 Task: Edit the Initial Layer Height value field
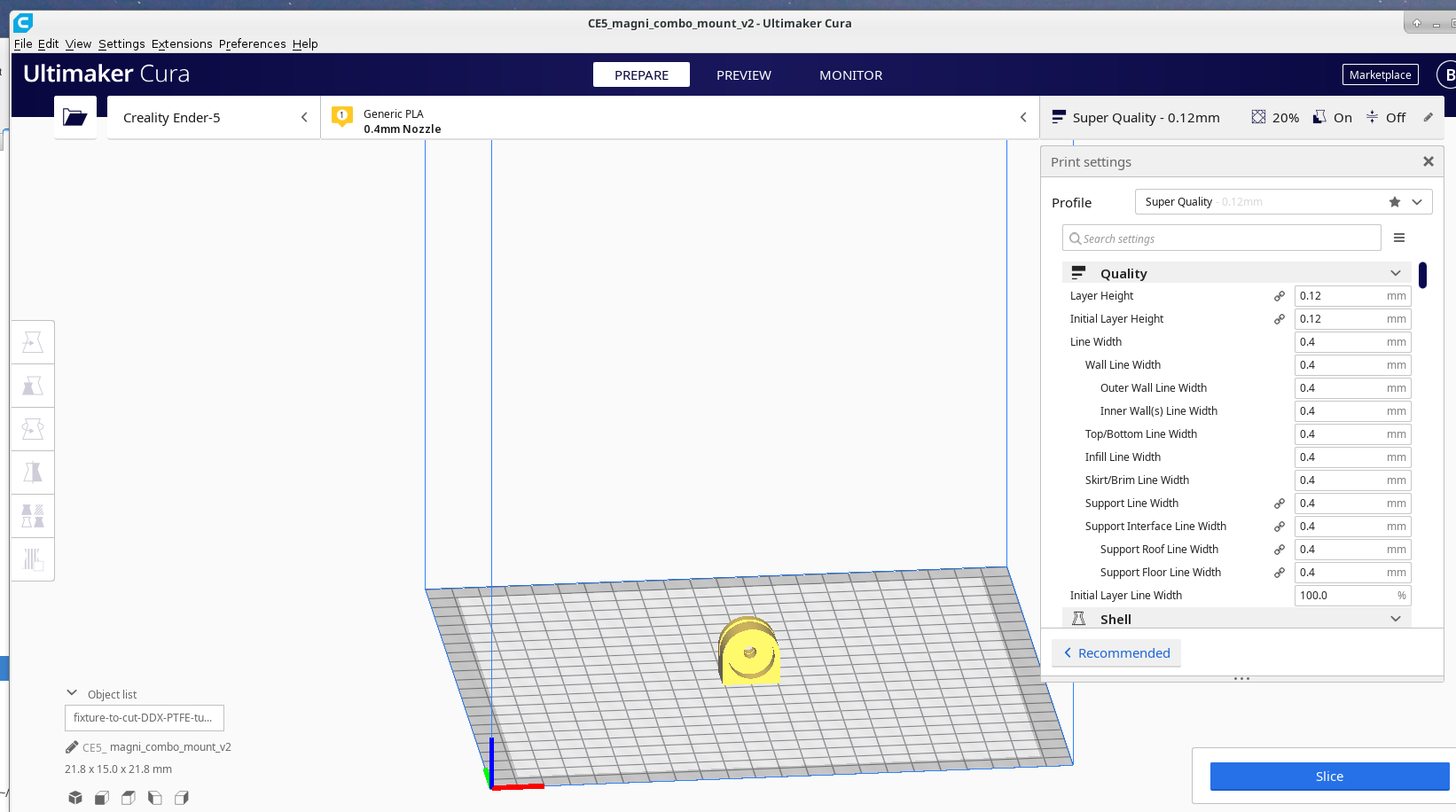[x=1352, y=319]
